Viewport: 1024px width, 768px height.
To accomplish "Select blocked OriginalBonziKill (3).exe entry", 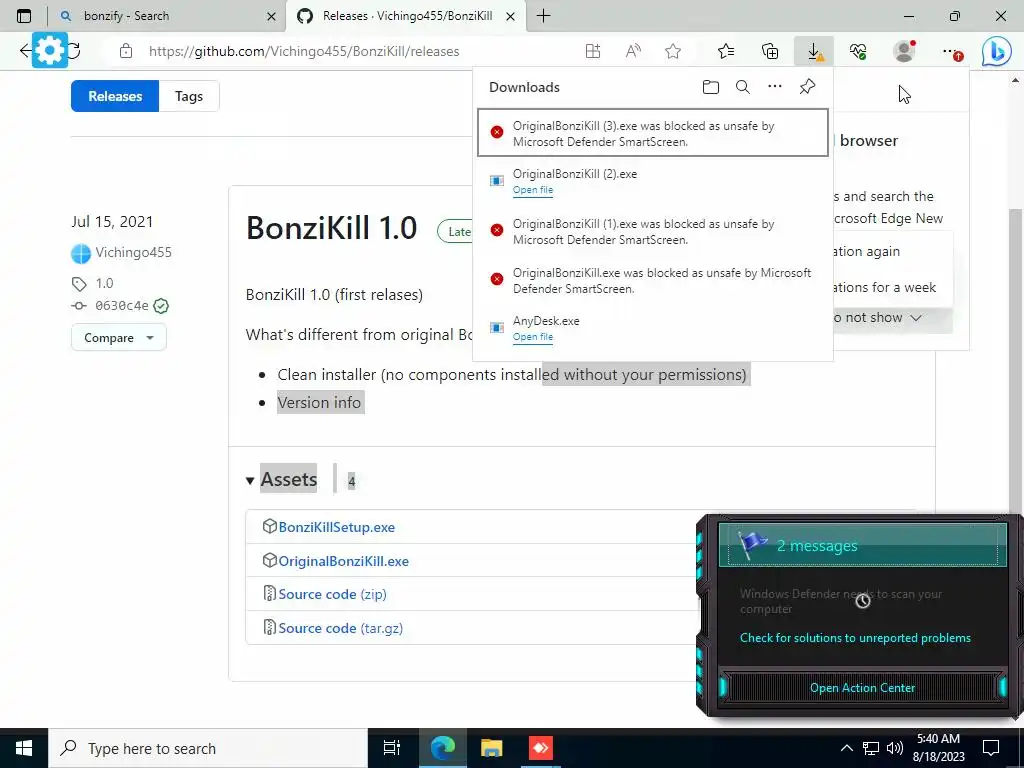I will coord(653,133).
